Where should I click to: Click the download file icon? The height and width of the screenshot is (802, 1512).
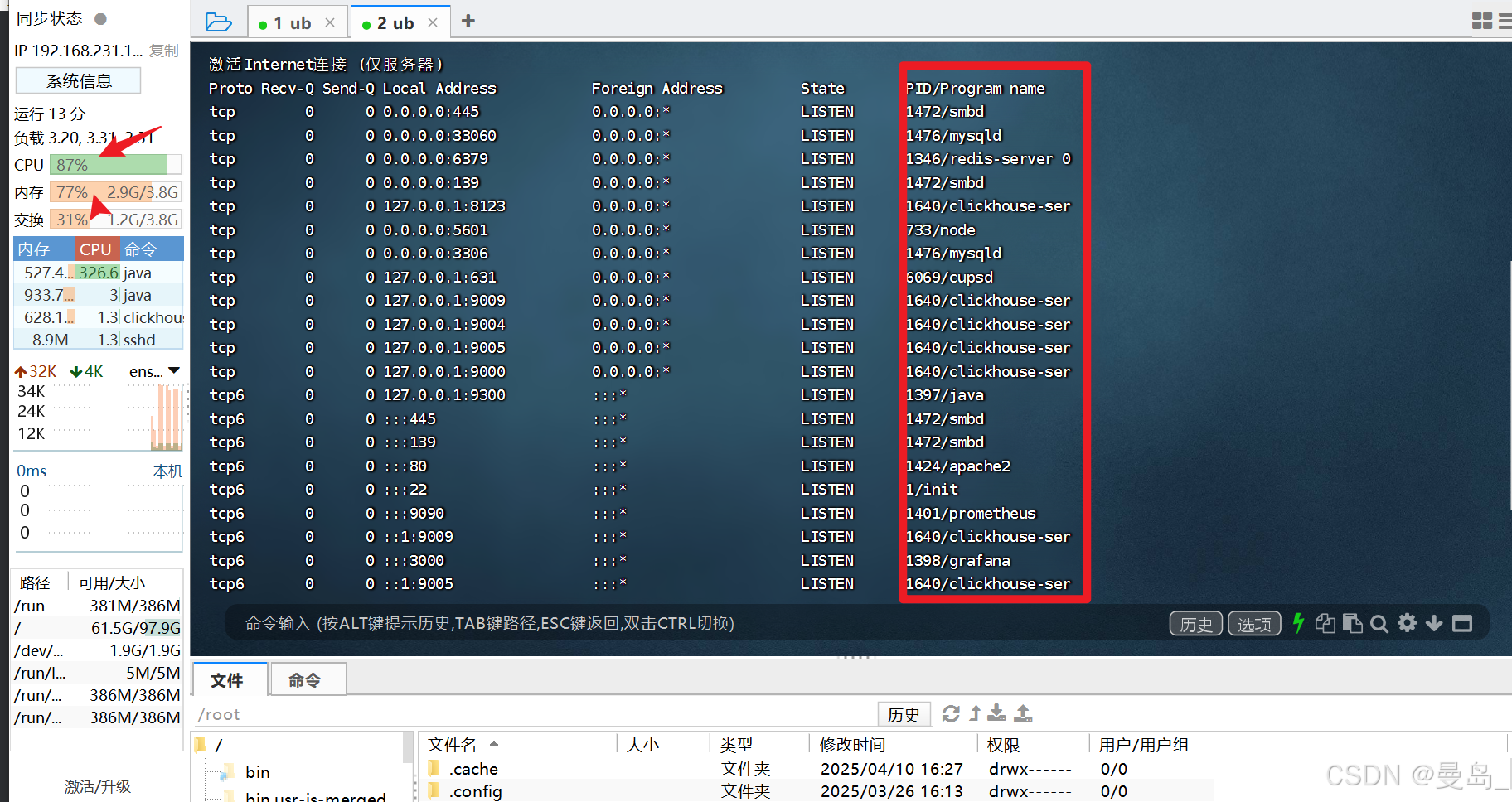click(x=997, y=713)
